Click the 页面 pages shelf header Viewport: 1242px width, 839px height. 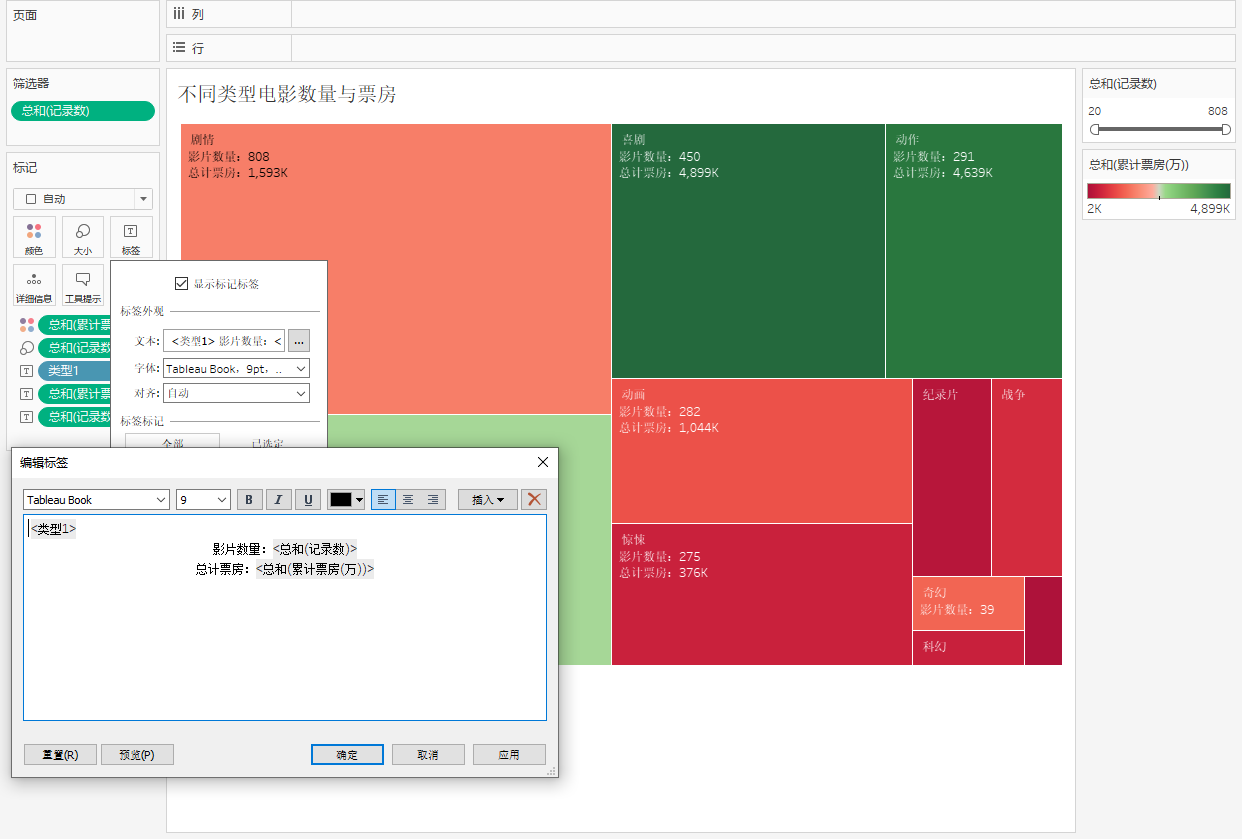tap(26, 15)
